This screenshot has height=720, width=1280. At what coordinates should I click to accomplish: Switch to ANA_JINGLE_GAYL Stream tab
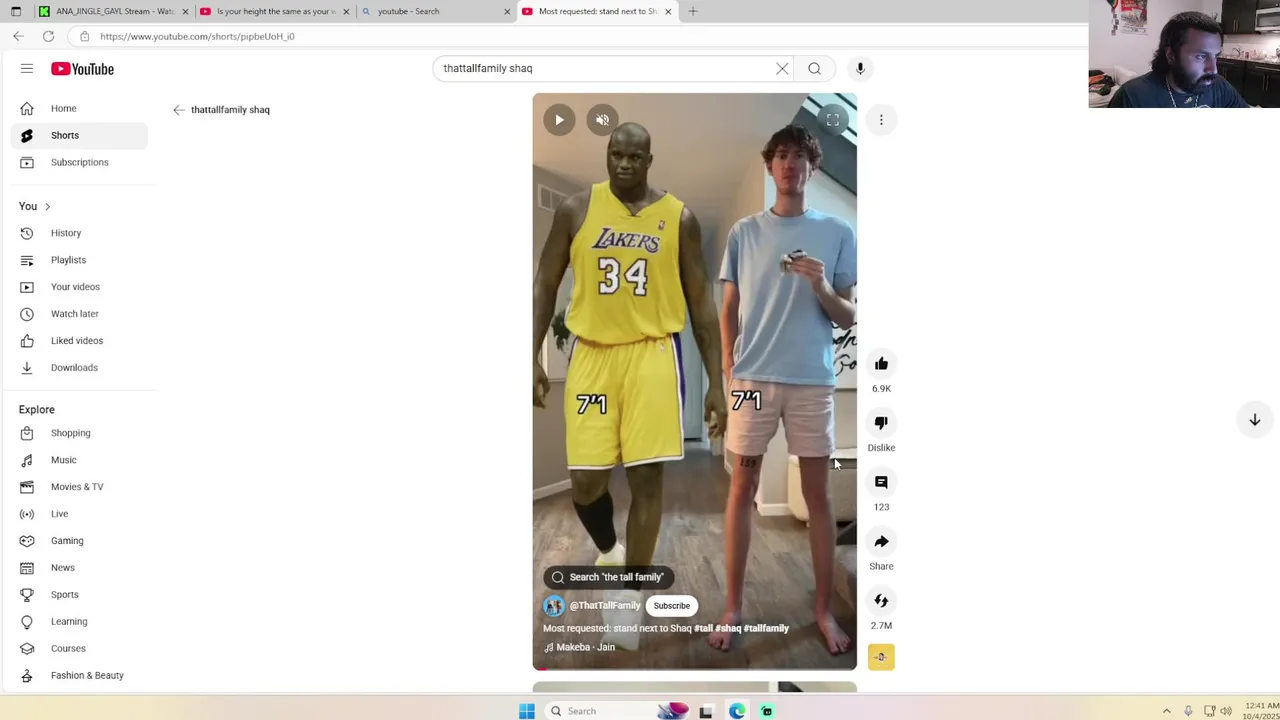tap(113, 11)
